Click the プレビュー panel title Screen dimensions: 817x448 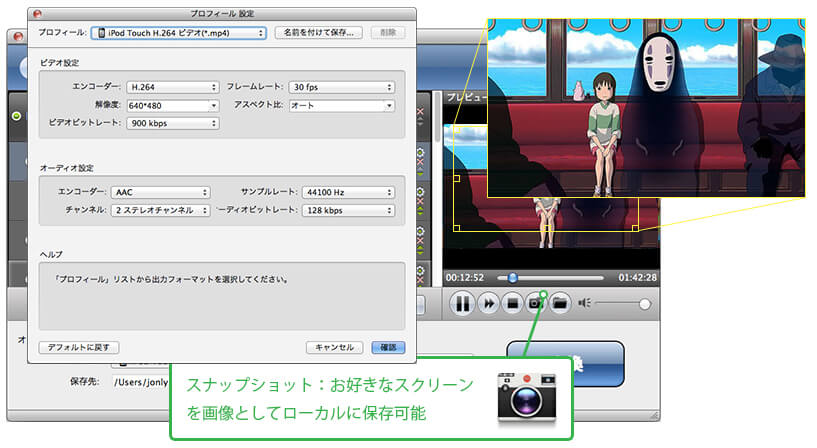point(467,97)
